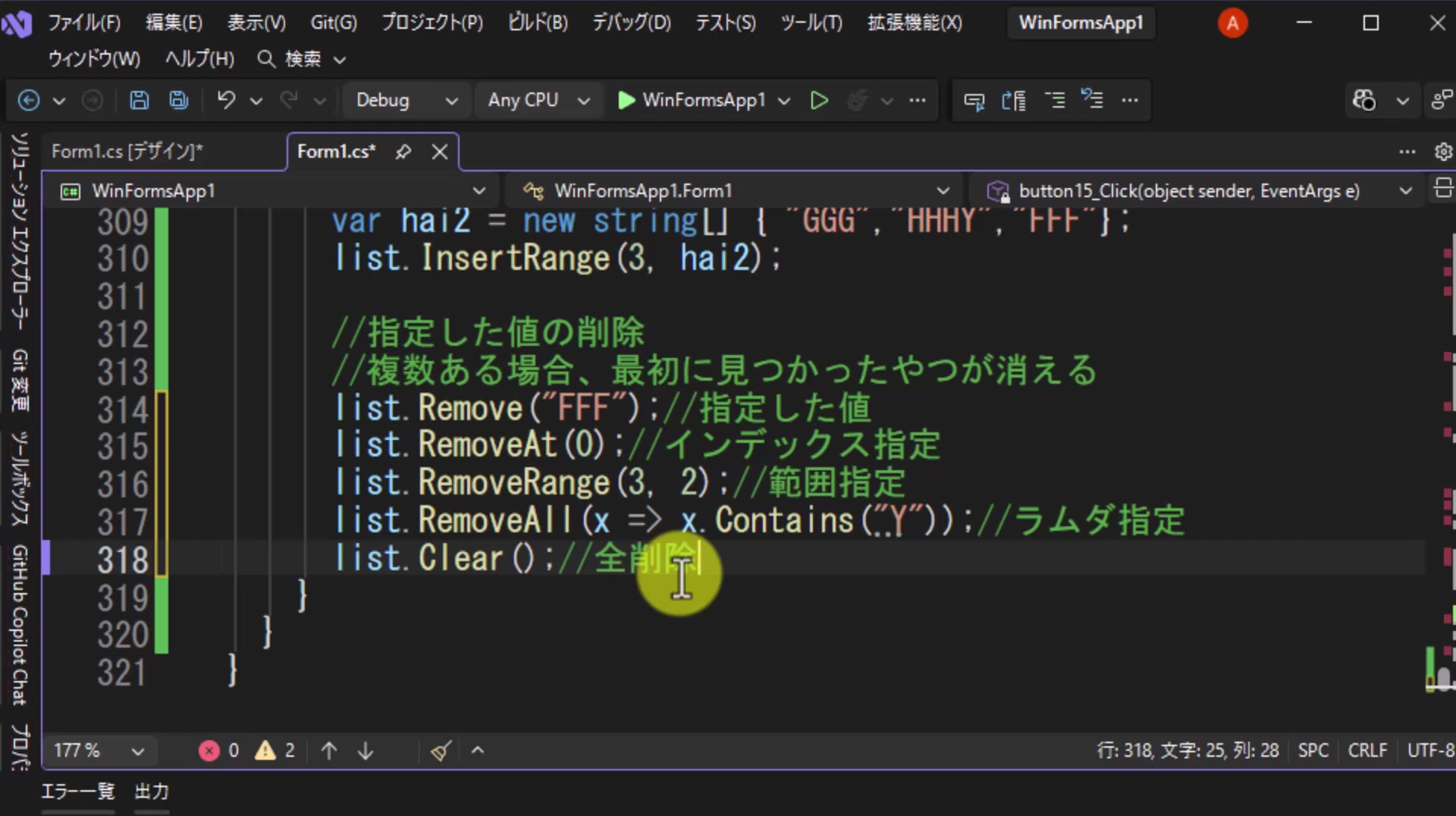Click the navigate backward arrow icon
Image resolution: width=1456 pixels, height=816 pixels.
coord(29,100)
